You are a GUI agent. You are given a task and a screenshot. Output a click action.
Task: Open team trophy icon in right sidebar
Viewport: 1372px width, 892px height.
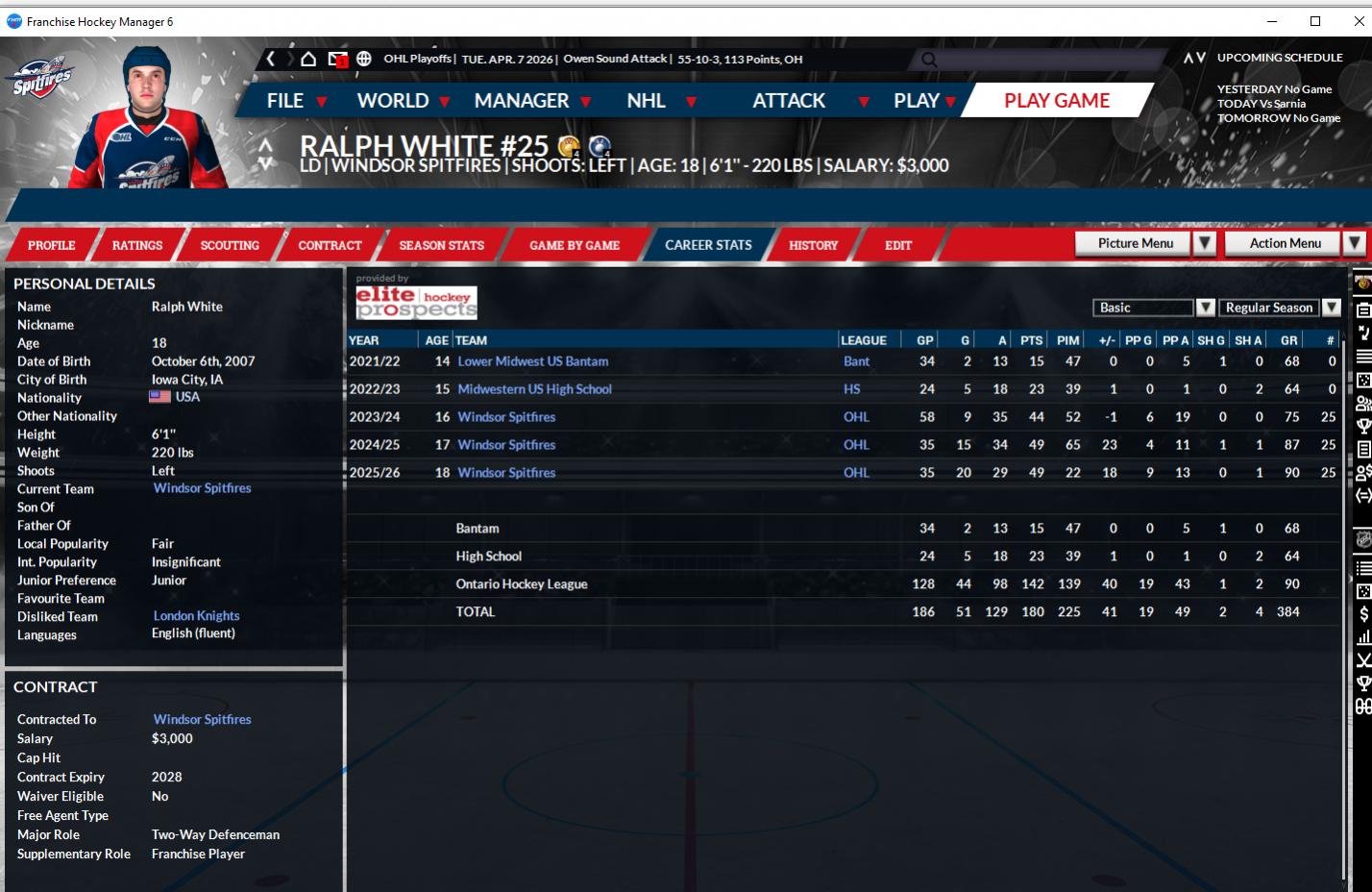click(x=1363, y=426)
